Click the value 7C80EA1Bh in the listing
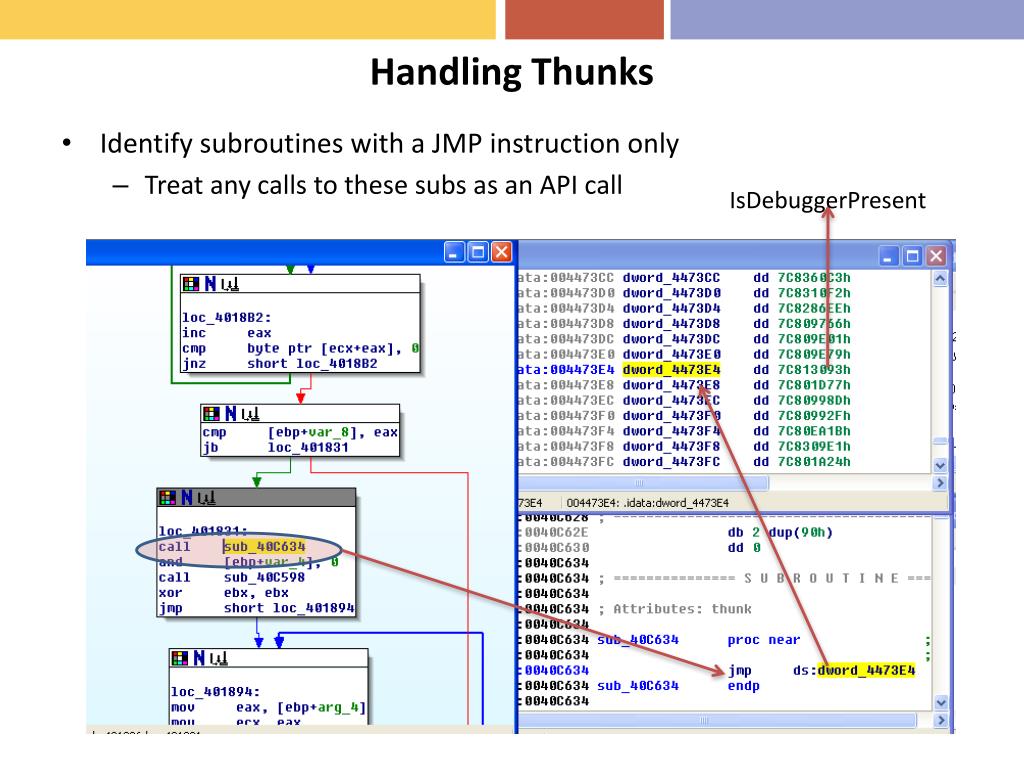Image resolution: width=1024 pixels, height=768 pixels. click(x=814, y=431)
